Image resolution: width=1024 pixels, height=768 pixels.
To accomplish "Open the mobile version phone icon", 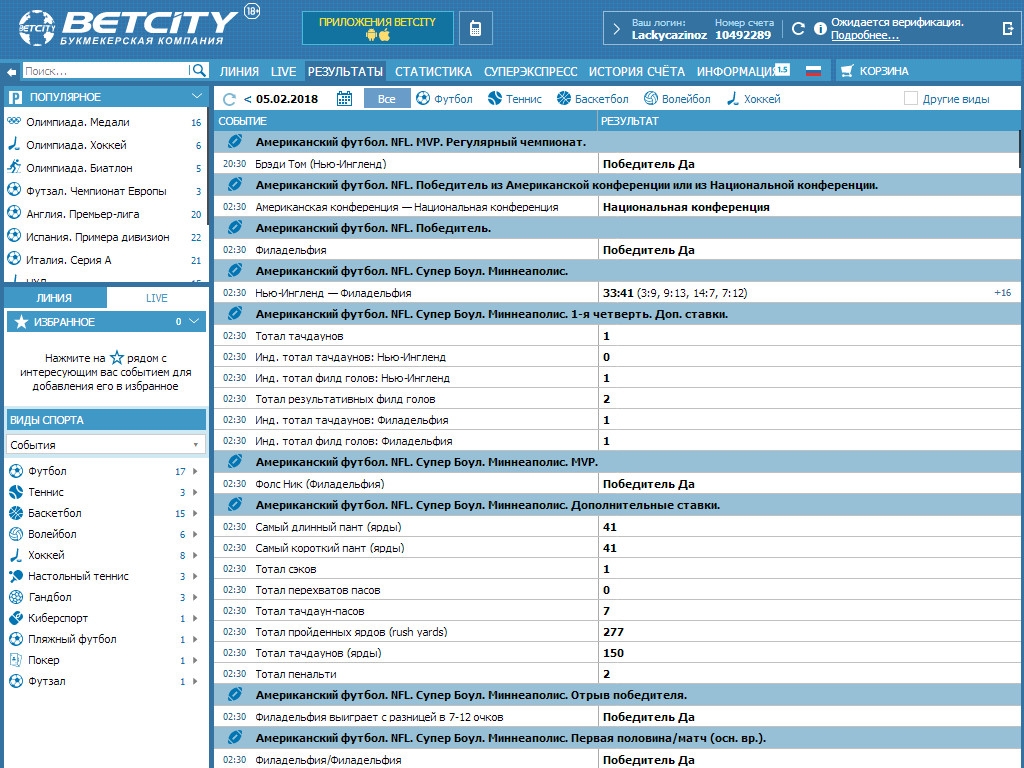I will [476, 29].
